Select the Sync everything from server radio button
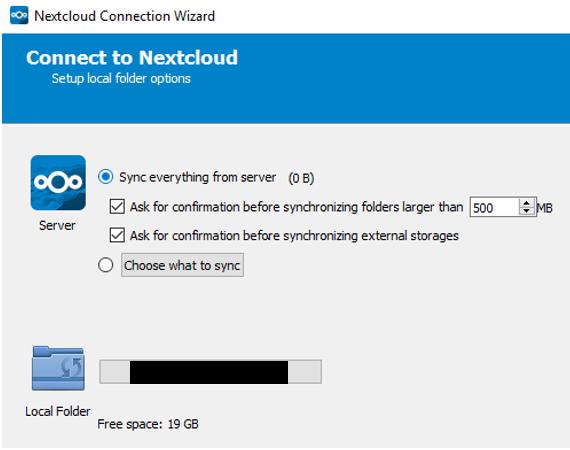Screen dimensions: 570x450 point(105,177)
